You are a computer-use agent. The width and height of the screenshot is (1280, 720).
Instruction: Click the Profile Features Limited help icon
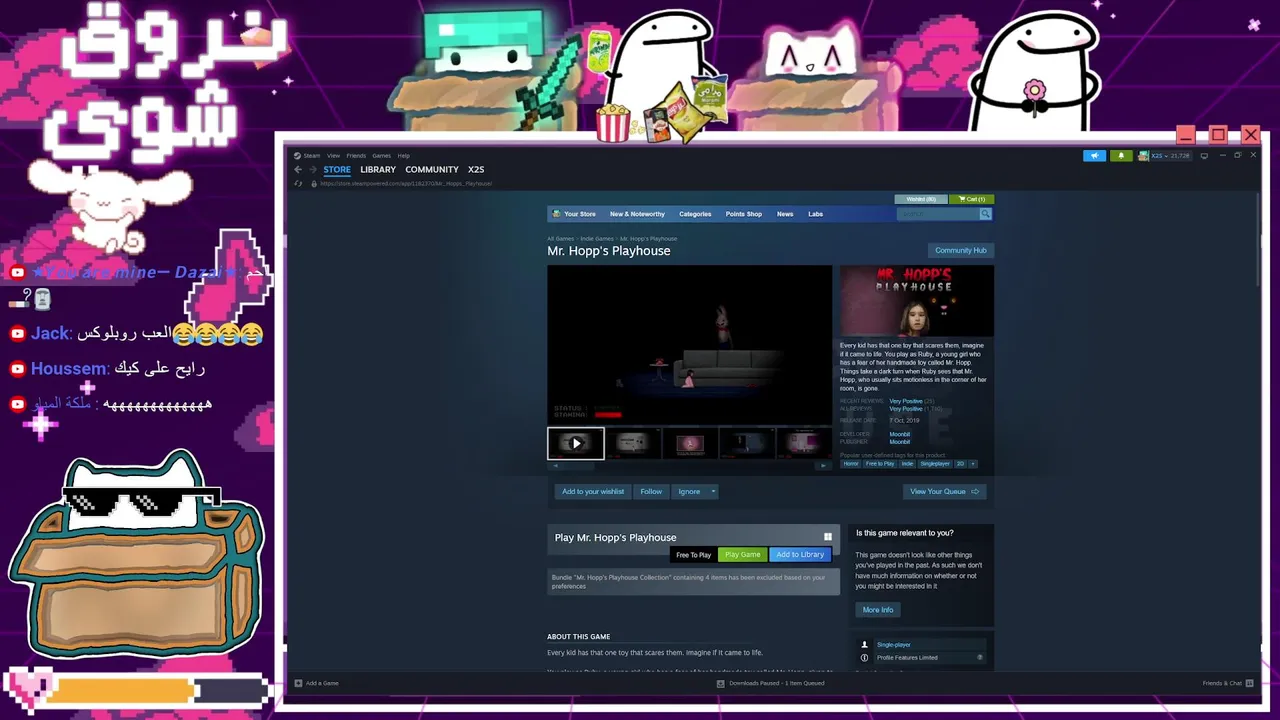[x=980, y=658]
